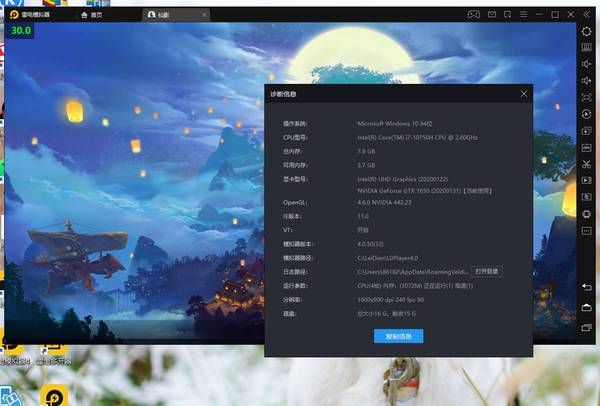Screen dimensions: 600x406
Task: Click the C:\Users AppData Roaming log path
Action: click(412, 272)
